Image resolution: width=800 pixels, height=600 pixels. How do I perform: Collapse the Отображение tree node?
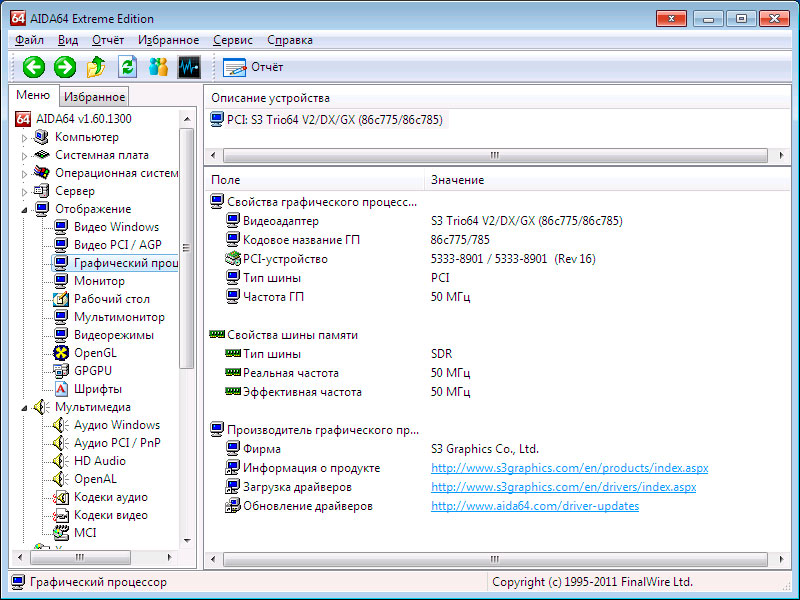pos(25,210)
